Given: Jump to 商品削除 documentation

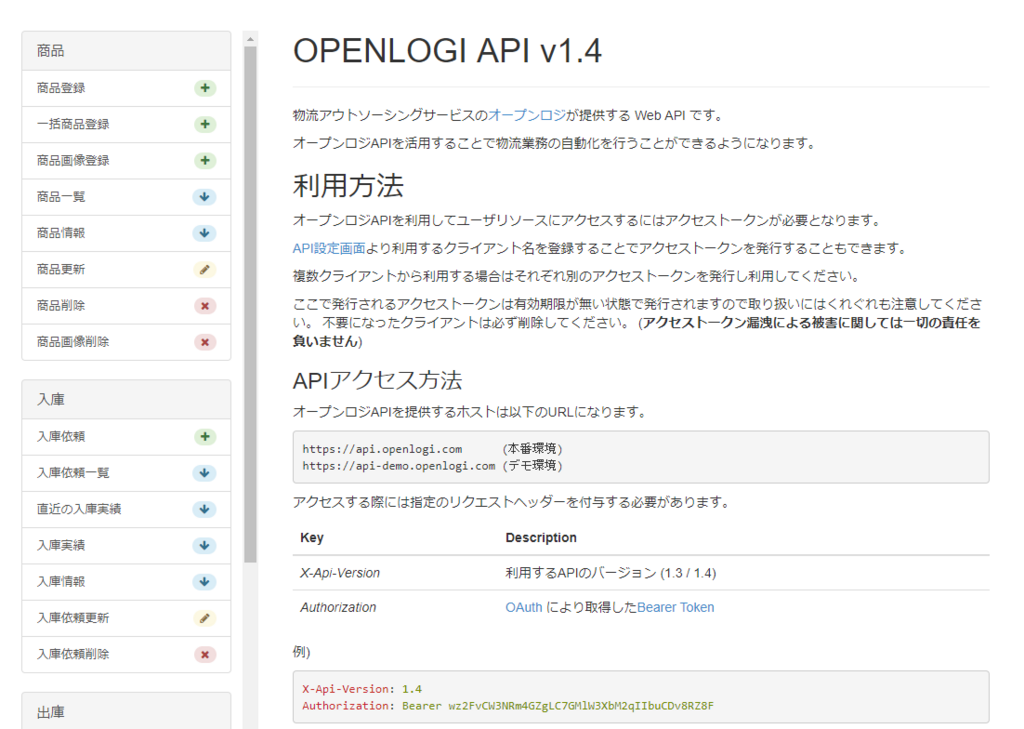Looking at the screenshot, I should pos(126,306).
